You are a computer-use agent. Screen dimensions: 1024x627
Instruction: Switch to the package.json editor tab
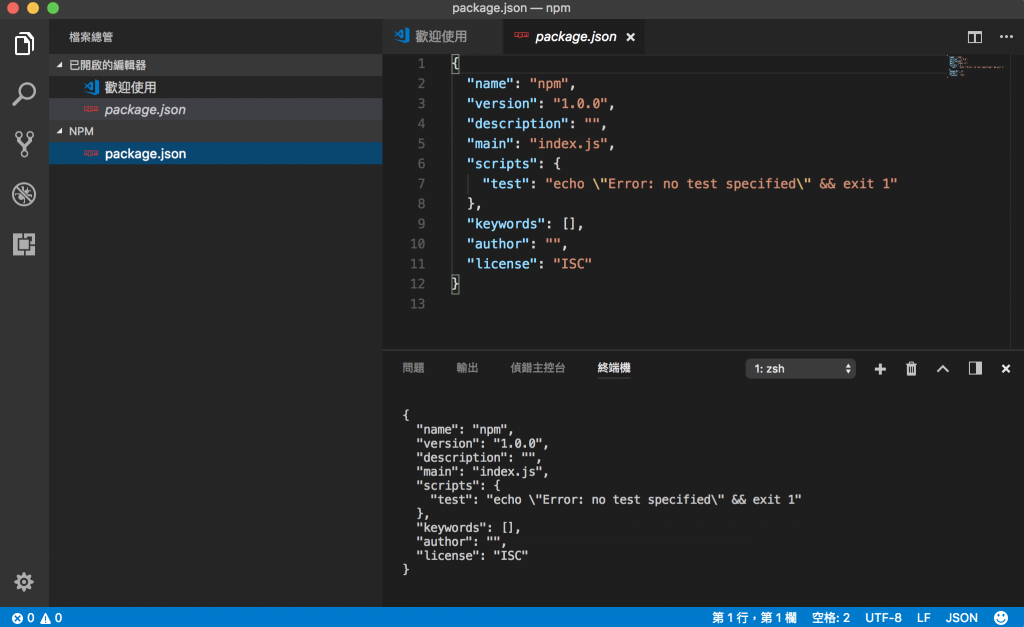click(575, 37)
